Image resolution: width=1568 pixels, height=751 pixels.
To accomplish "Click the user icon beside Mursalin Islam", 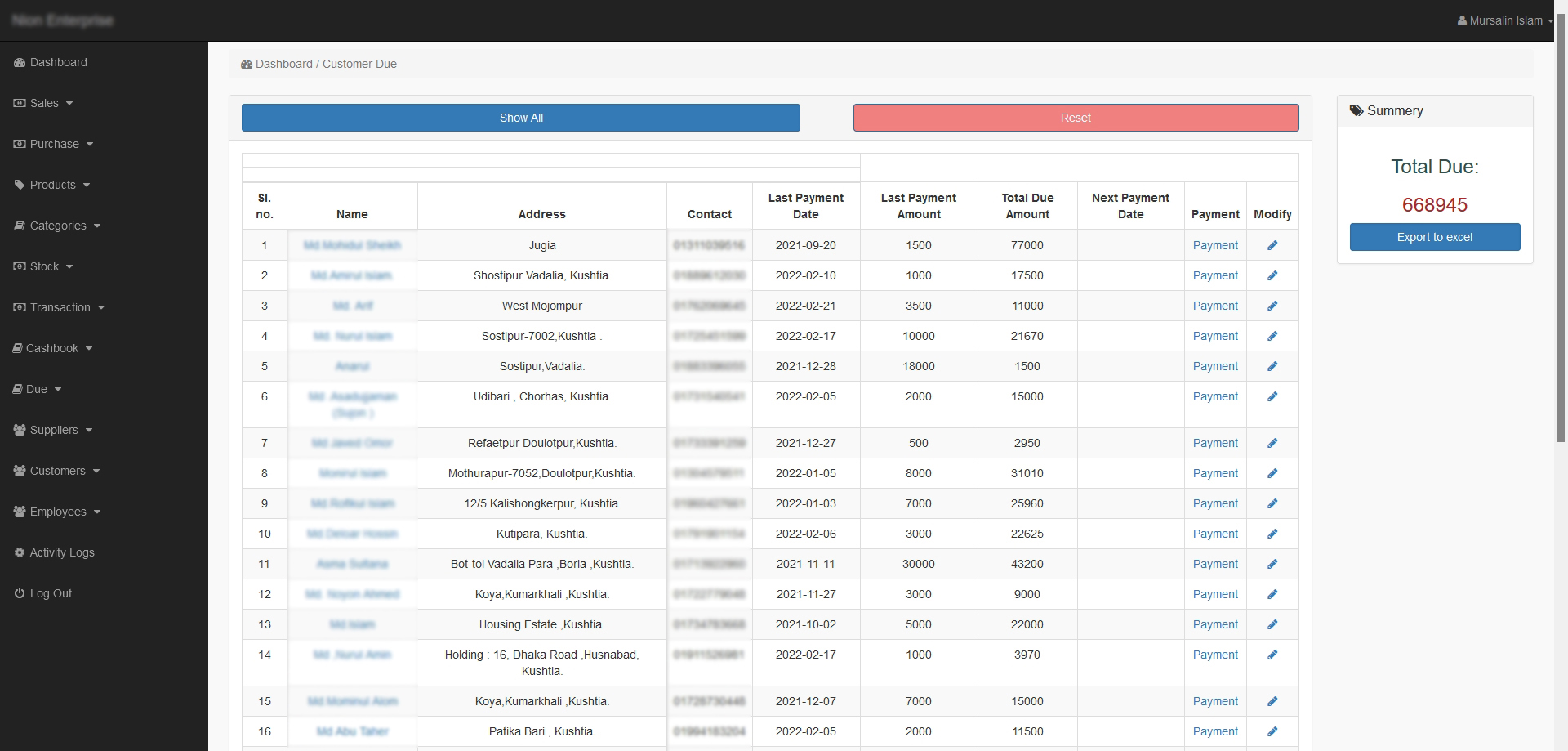I will 1462,20.
